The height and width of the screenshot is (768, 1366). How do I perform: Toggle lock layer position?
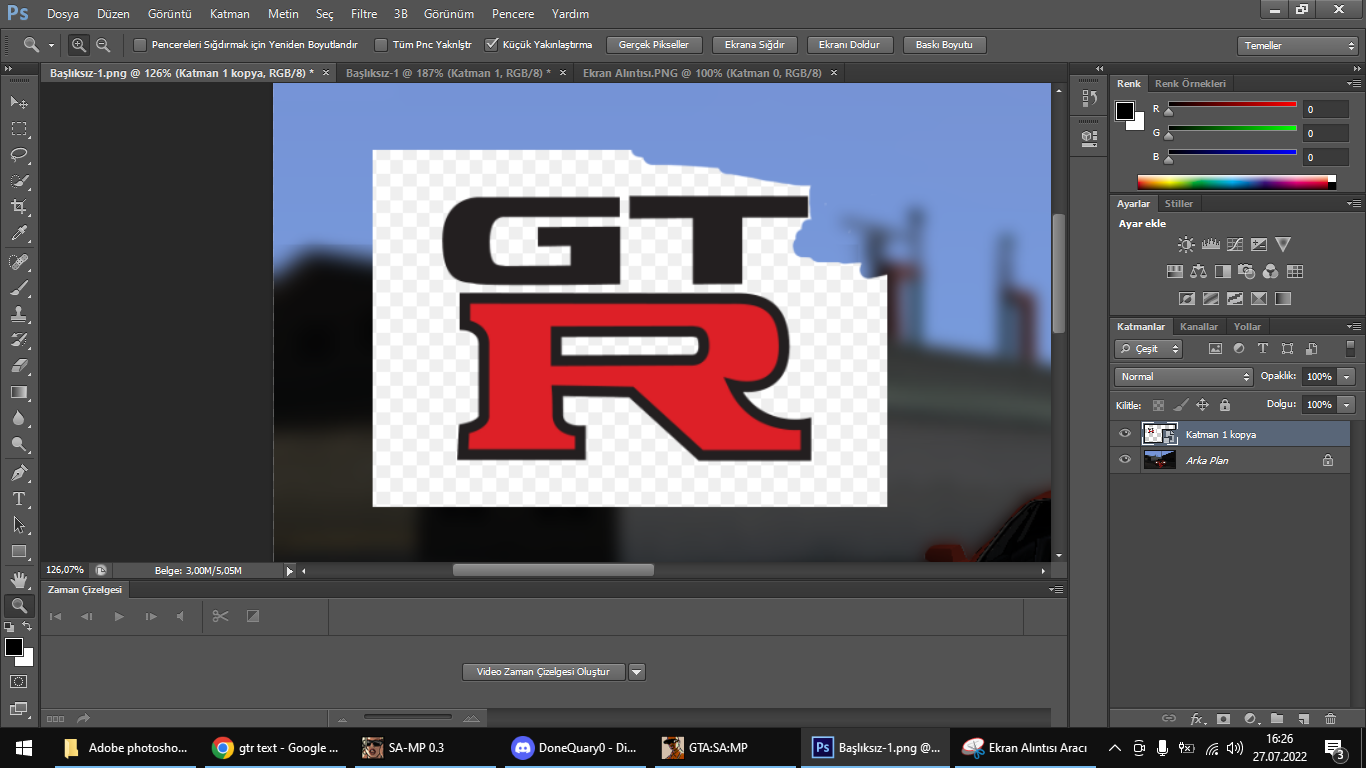[1202, 405]
